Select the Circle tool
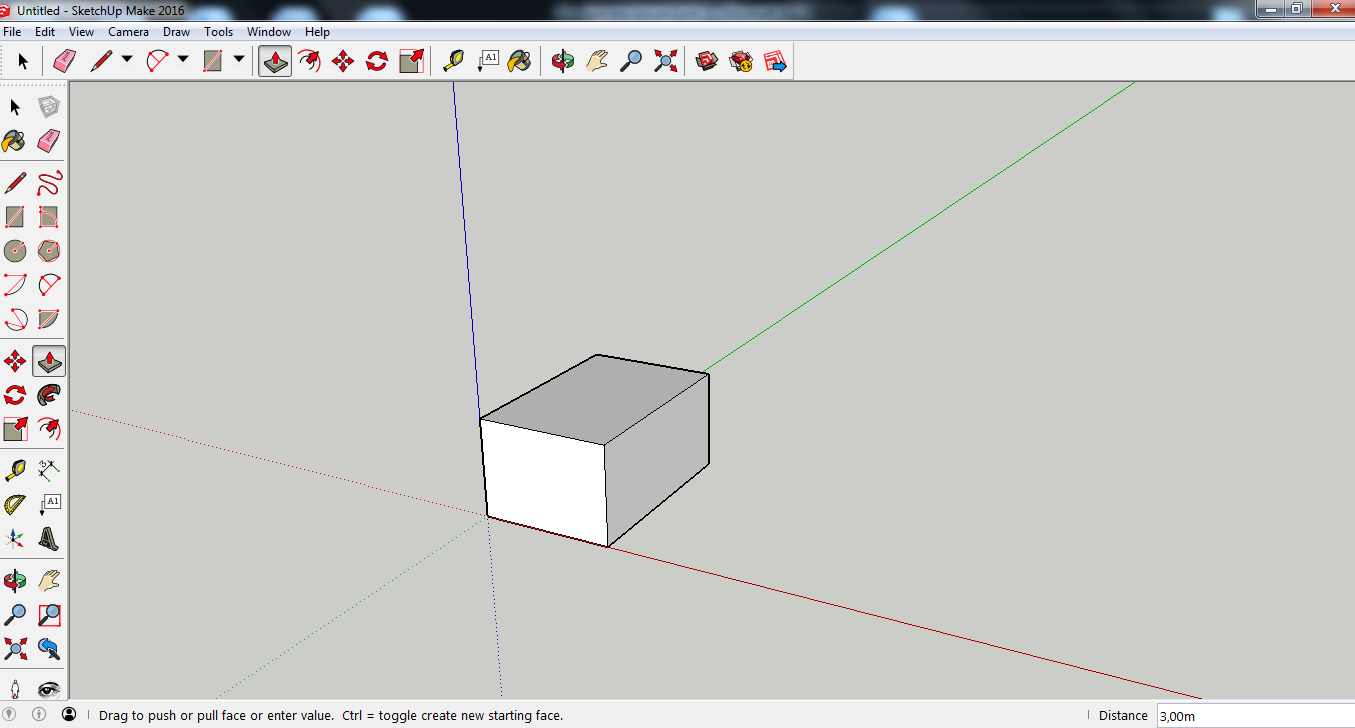This screenshot has height=728, width=1355. (15, 250)
